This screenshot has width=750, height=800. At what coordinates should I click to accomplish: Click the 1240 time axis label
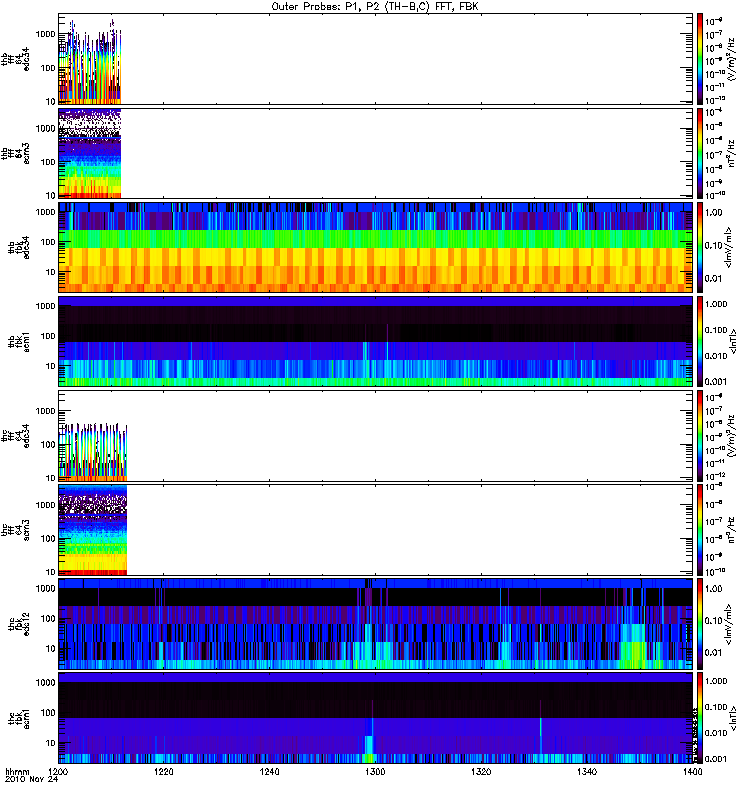269,771
